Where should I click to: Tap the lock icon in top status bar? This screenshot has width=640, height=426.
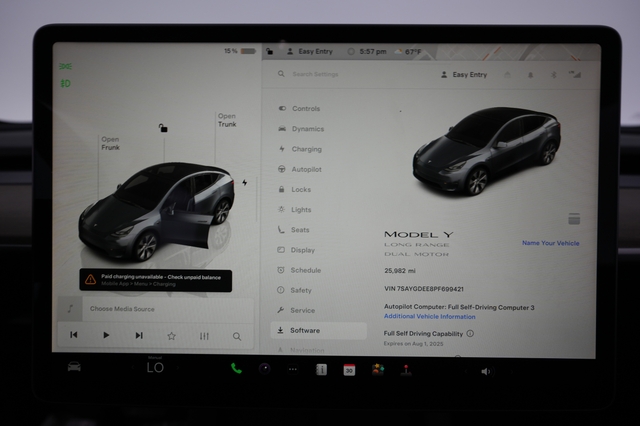click(x=269, y=51)
